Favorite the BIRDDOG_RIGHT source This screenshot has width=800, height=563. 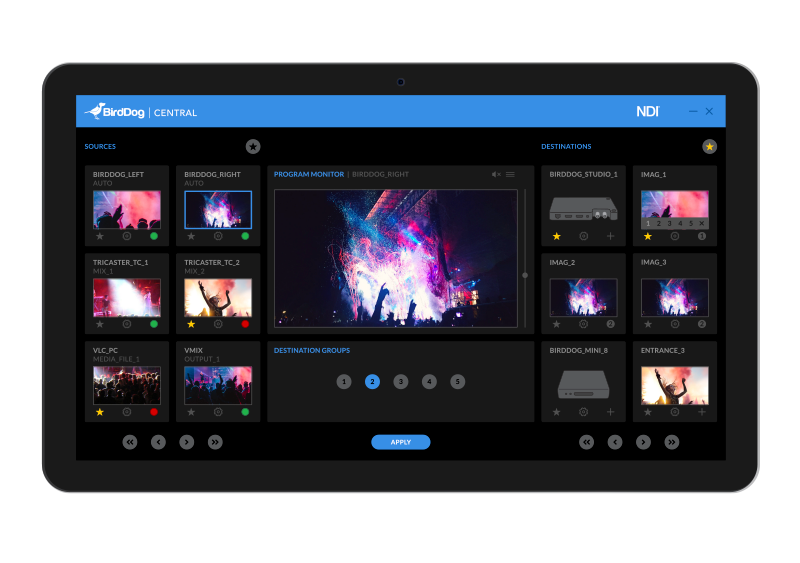pyautogui.click(x=191, y=236)
